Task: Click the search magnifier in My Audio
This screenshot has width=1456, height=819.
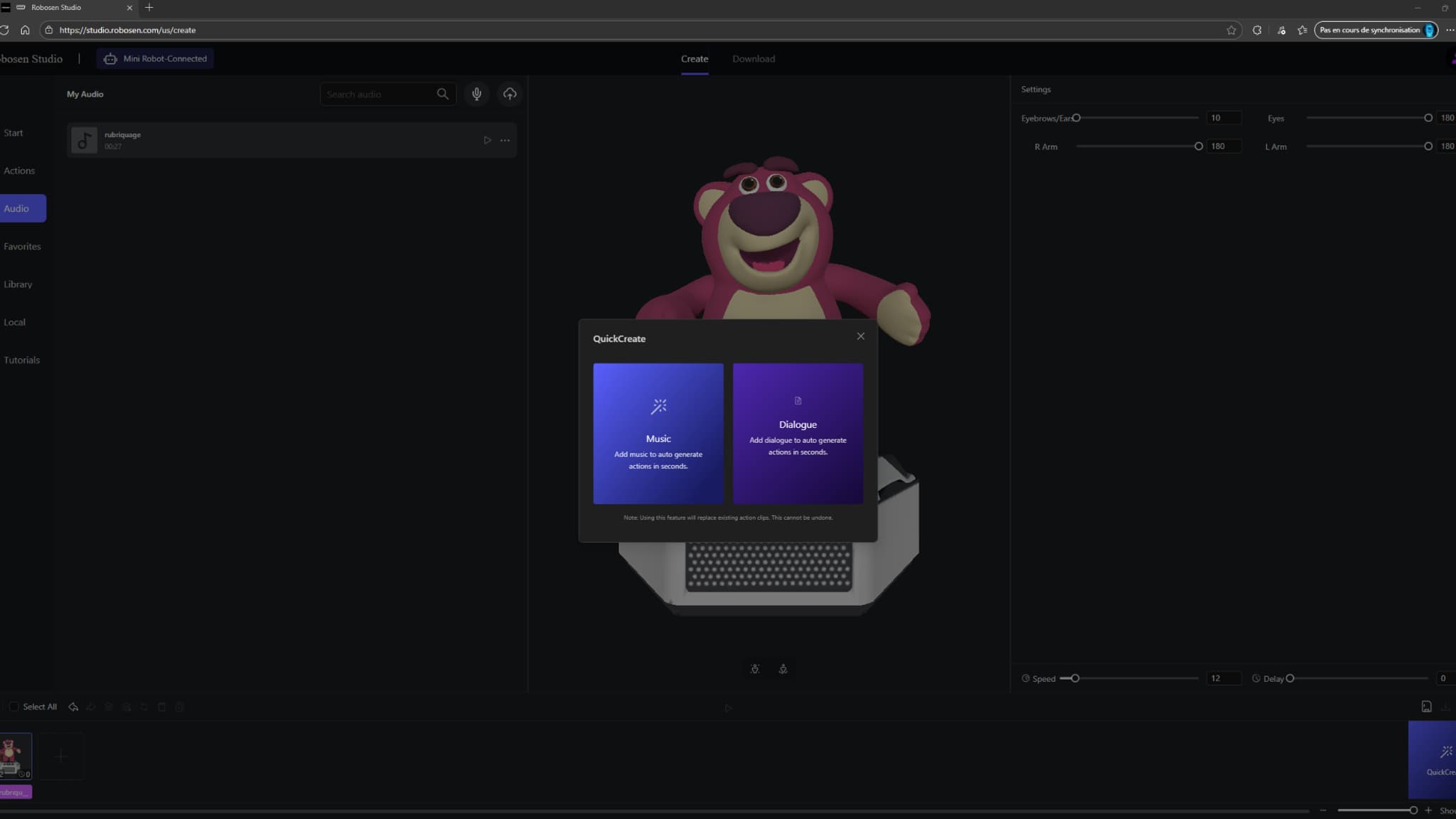Action: click(442, 94)
